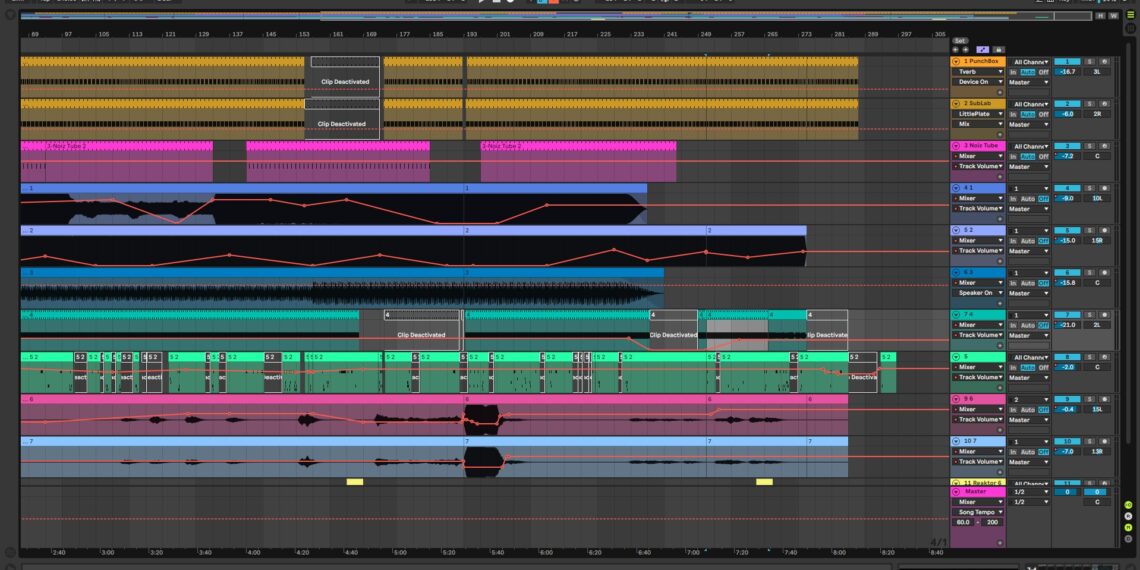The image size is (1140, 570).
Task: Arm recording on track 4 1
Action: 1104,188
